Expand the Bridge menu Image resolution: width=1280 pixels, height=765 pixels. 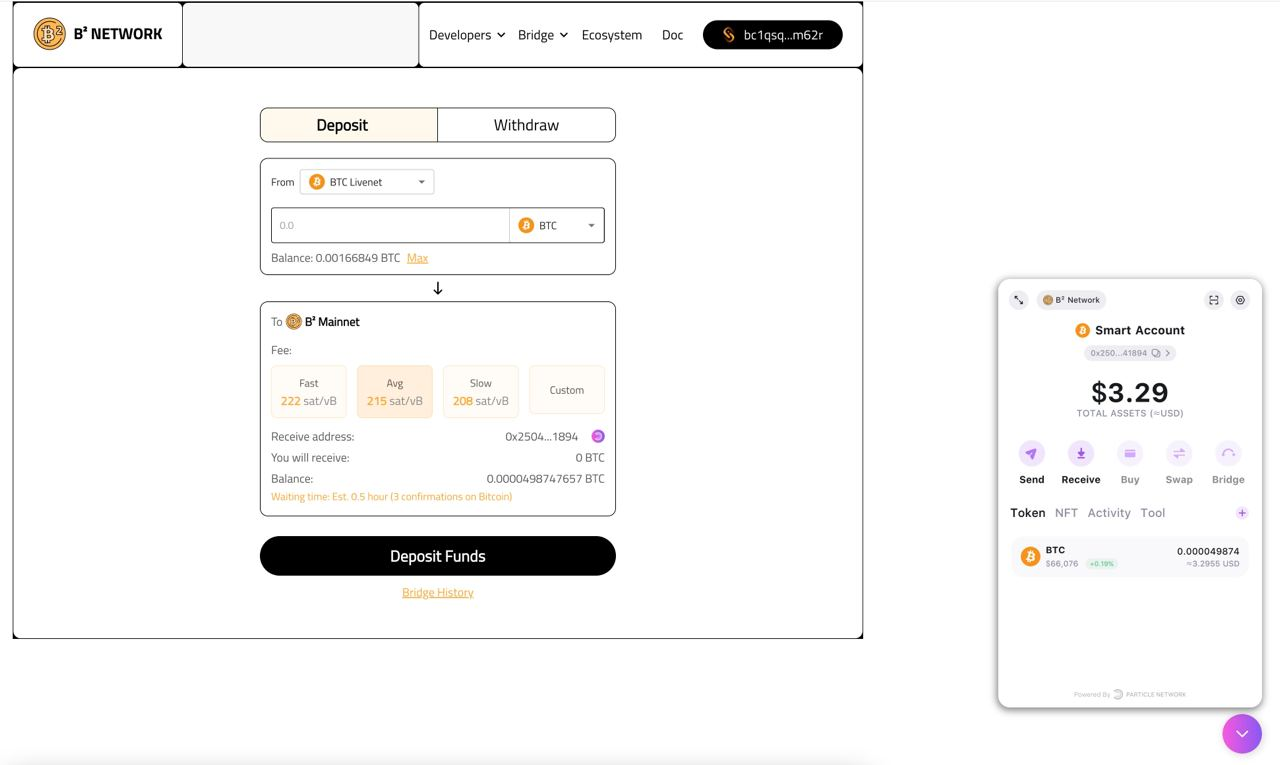[543, 35]
